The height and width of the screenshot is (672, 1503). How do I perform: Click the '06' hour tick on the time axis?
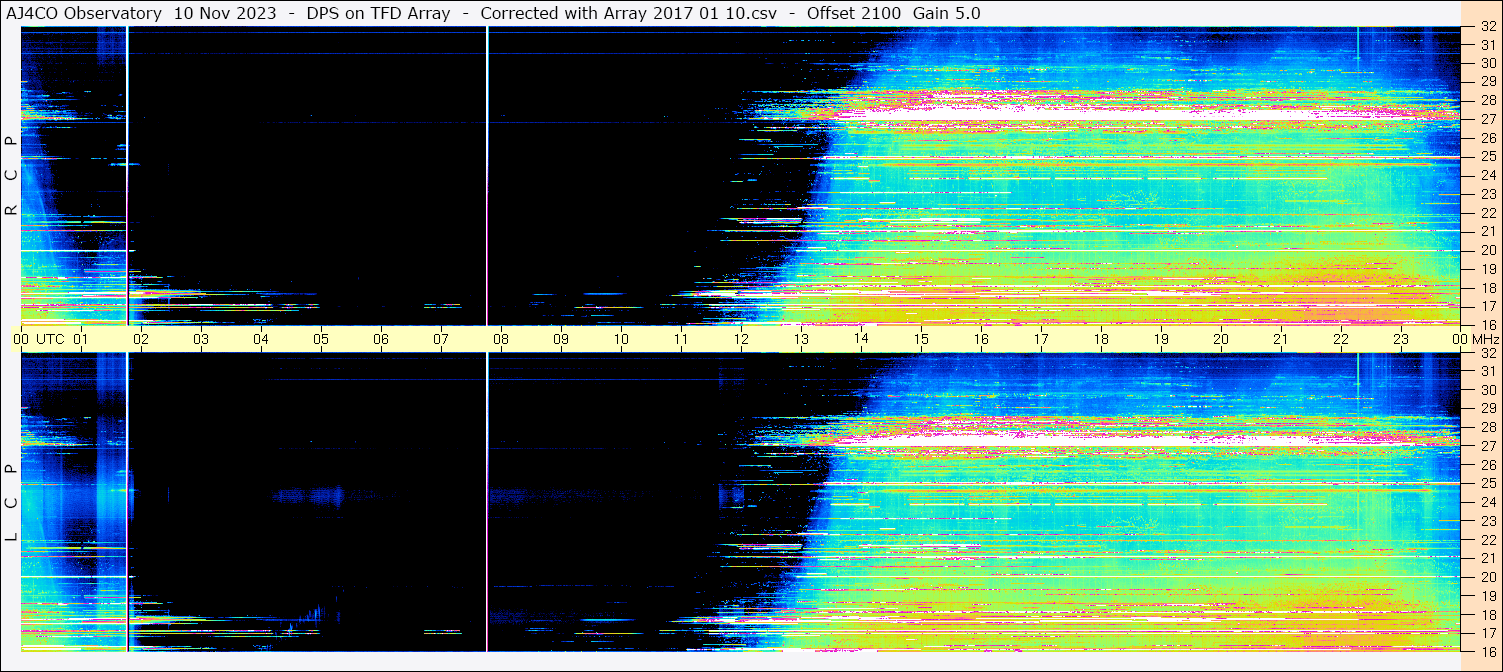[381, 339]
